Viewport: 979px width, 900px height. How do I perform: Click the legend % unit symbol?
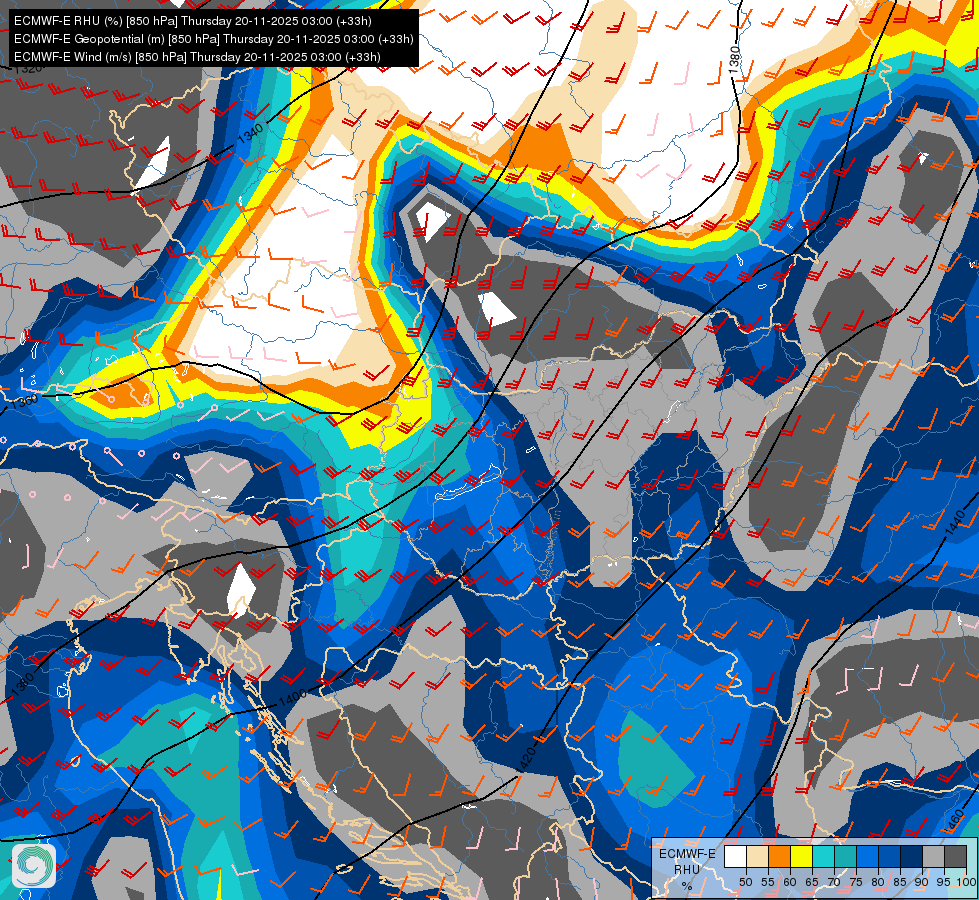(x=687, y=886)
